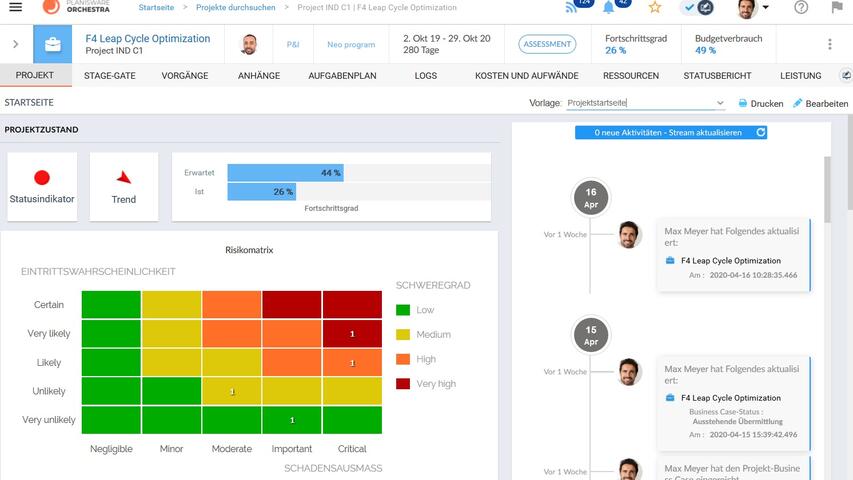
Task: Open the three-dot project options menu
Action: (x=829, y=44)
